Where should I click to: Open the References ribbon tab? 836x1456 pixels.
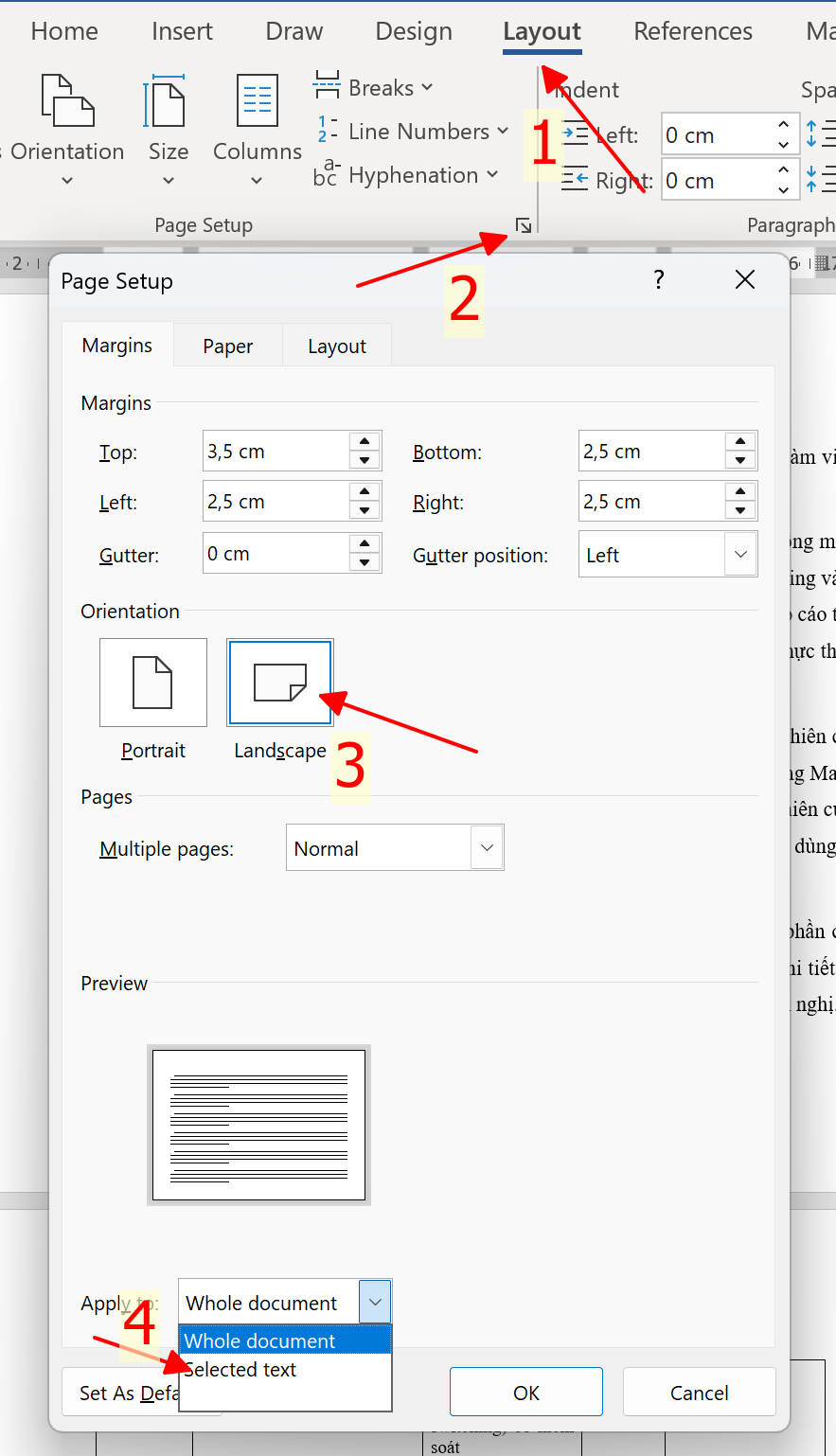point(692,31)
